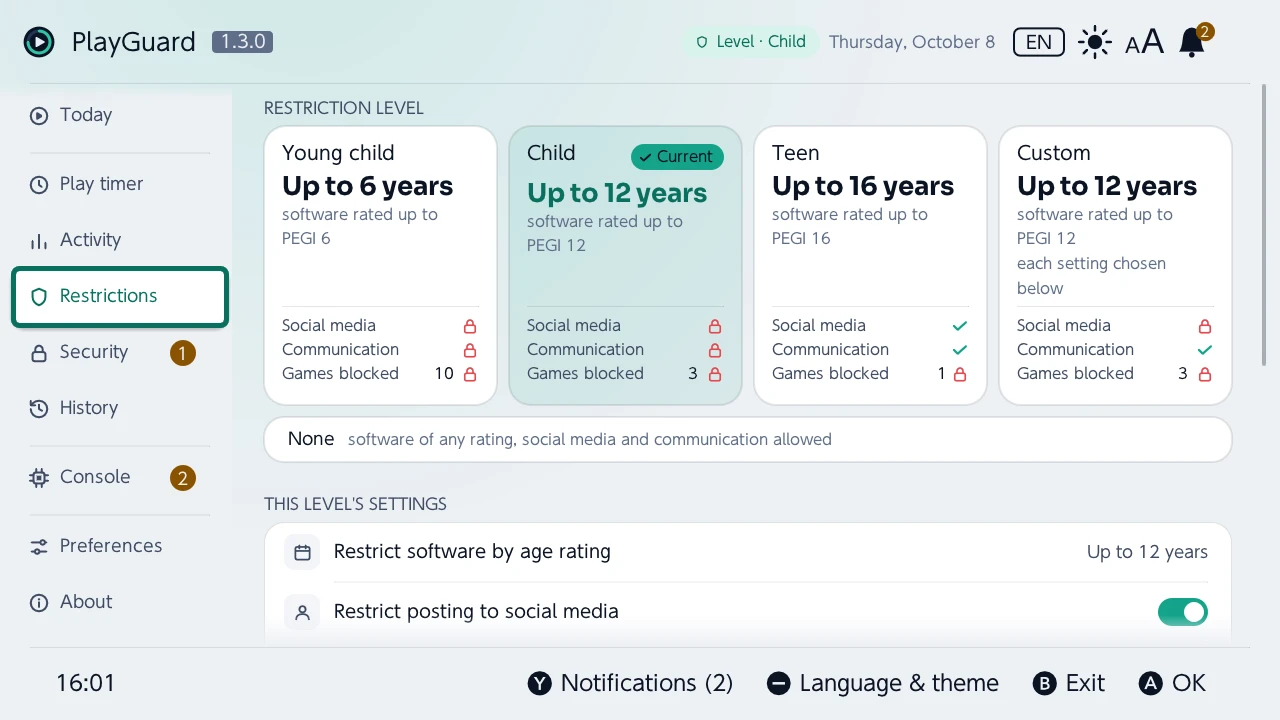The height and width of the screenshot is (720, 1280).
Task: Click the Activity bar chart icon
Action: click(x=39, y=241)
